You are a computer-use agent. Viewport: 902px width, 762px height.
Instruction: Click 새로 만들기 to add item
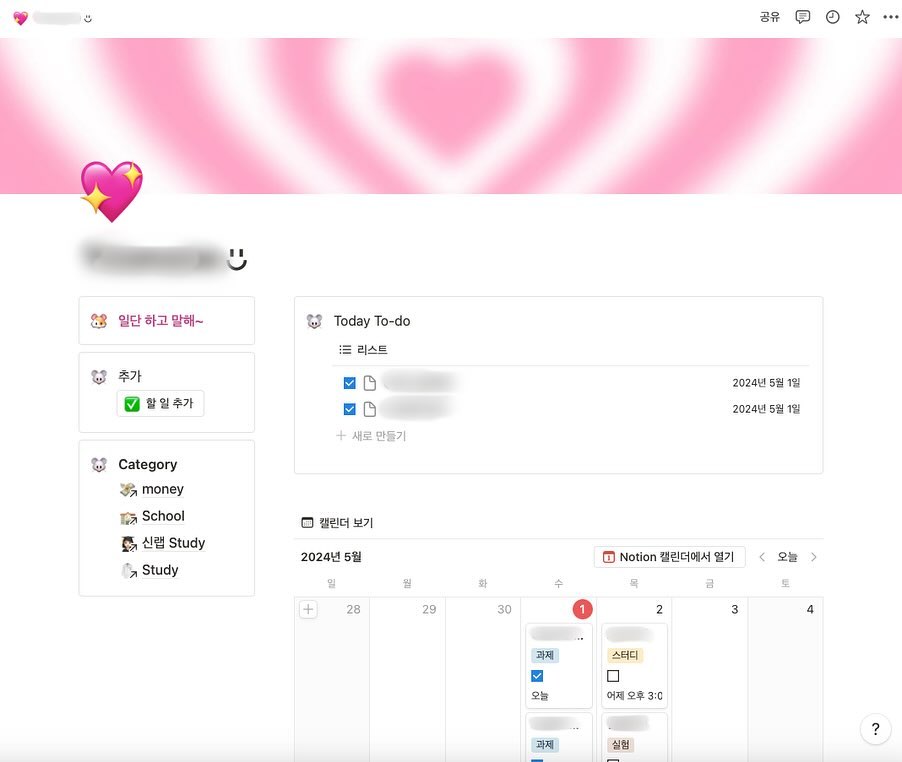(x=371, y=436)
